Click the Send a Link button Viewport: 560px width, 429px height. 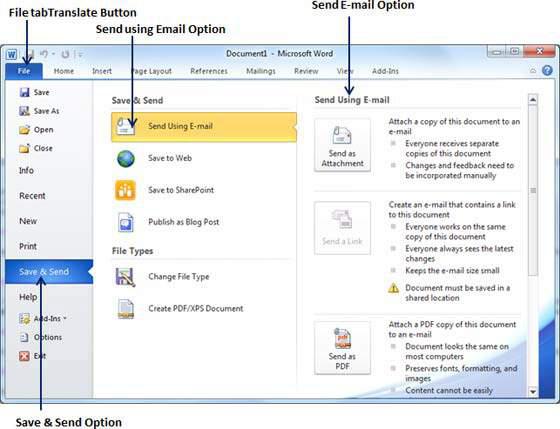click(x=342, y=228)
